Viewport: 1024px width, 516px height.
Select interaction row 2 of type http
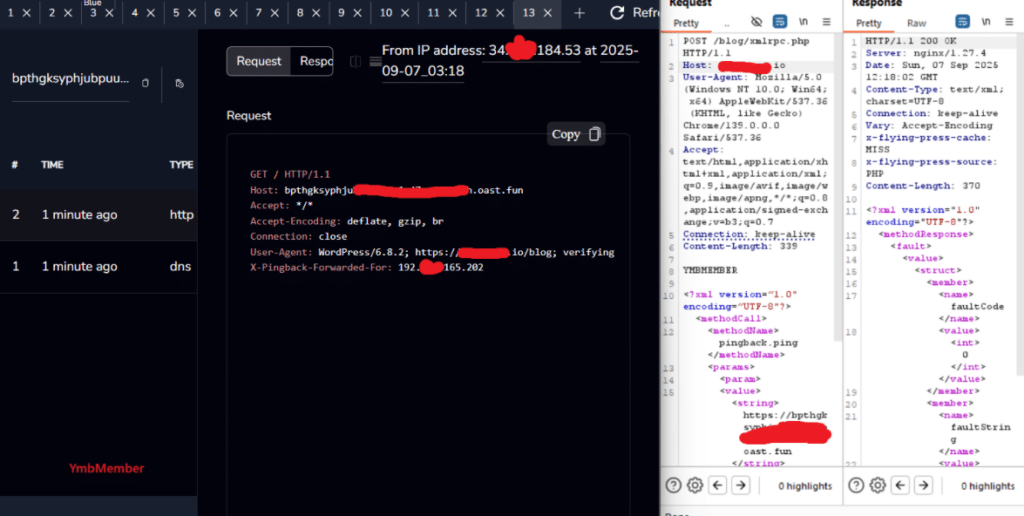point(99,215)
